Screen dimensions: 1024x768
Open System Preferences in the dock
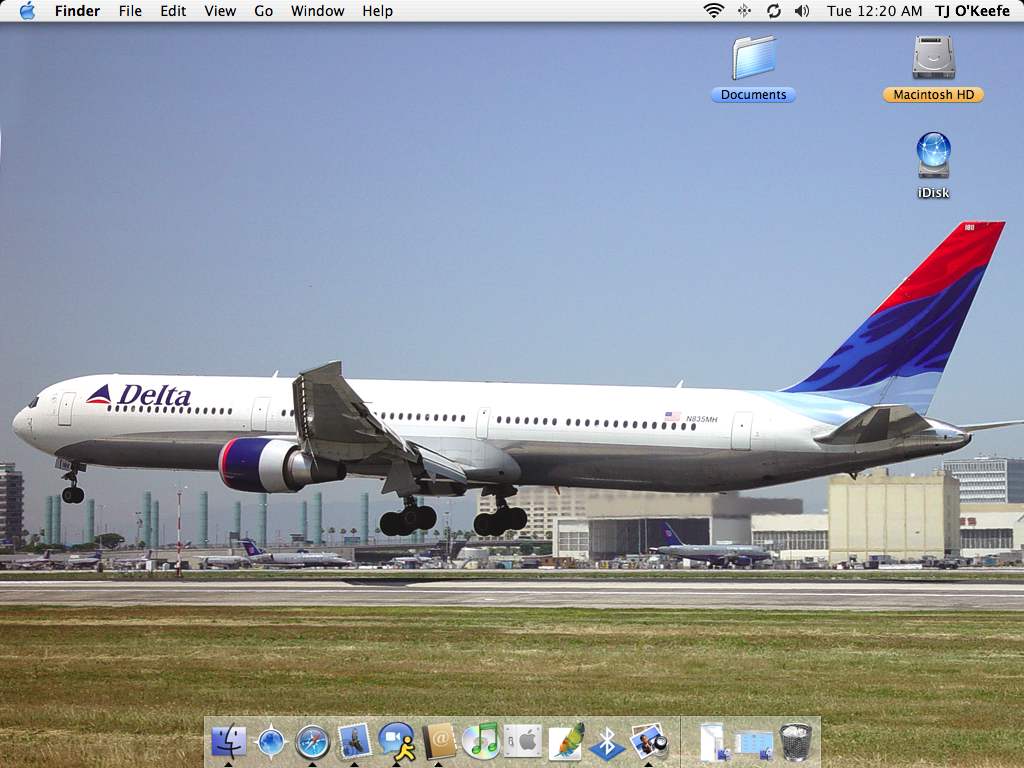(x=523, y=742)
